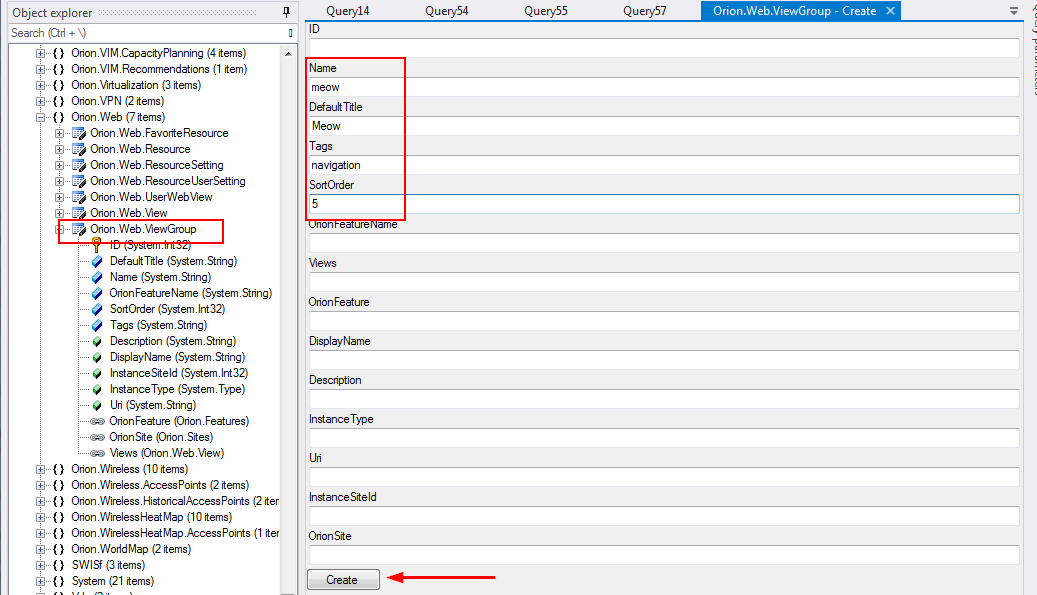This screenshot has height=595, width=1037.
Task: Switch to the Query14 tab
Action: tap(348, 11)
